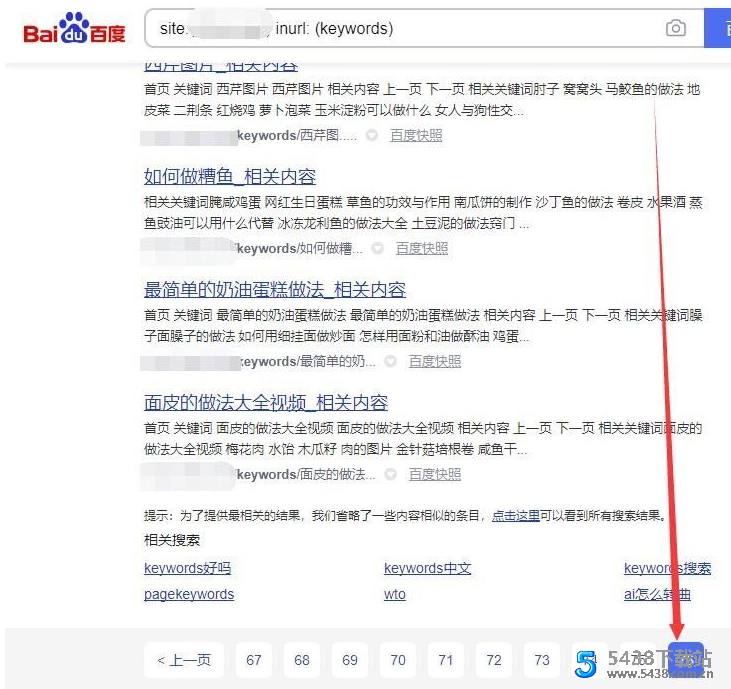The image size is (731, 689).
Task: Click the Baidu logo
Action: [75, 28]
